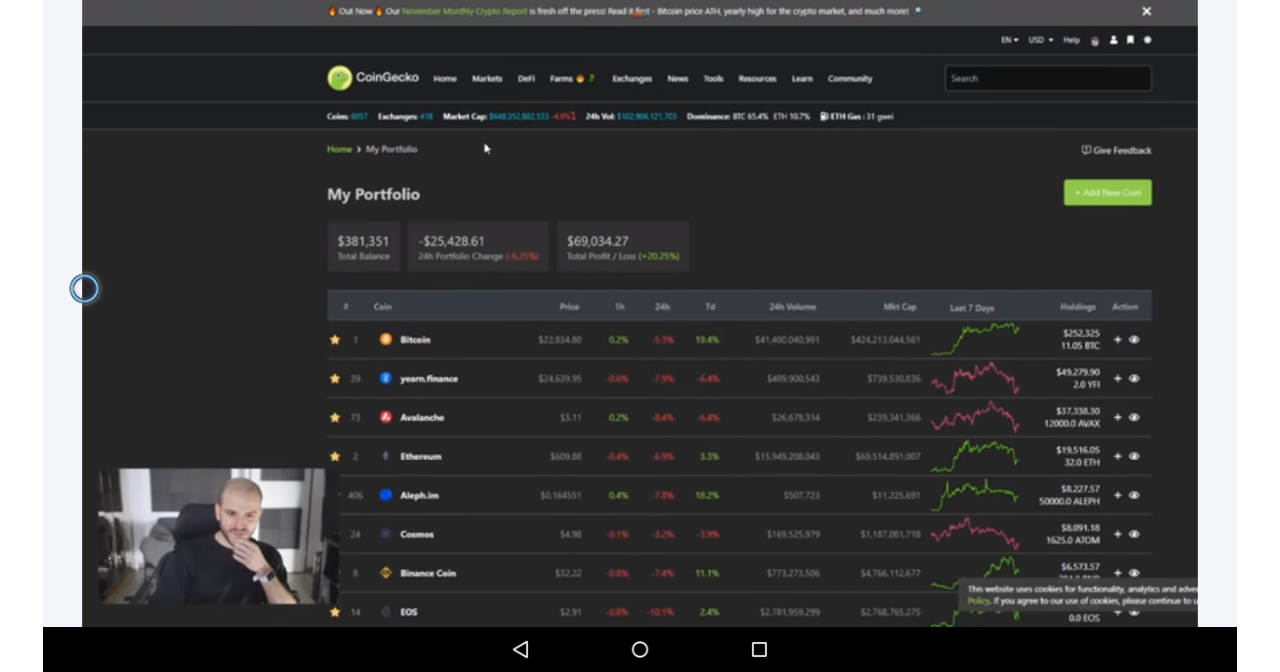Image resolution: width=1280 pixels, height=672 pixels.
Task: Unfavorite Ethereum with its star icon
Action: [334, 457]
